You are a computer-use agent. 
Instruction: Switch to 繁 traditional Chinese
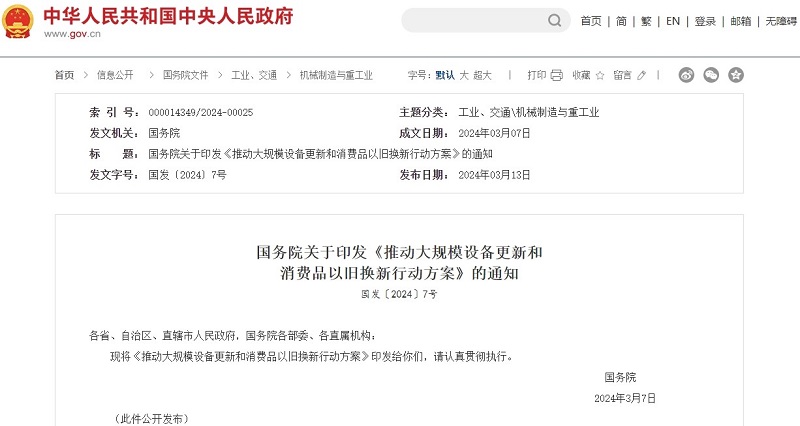(646, 21)
